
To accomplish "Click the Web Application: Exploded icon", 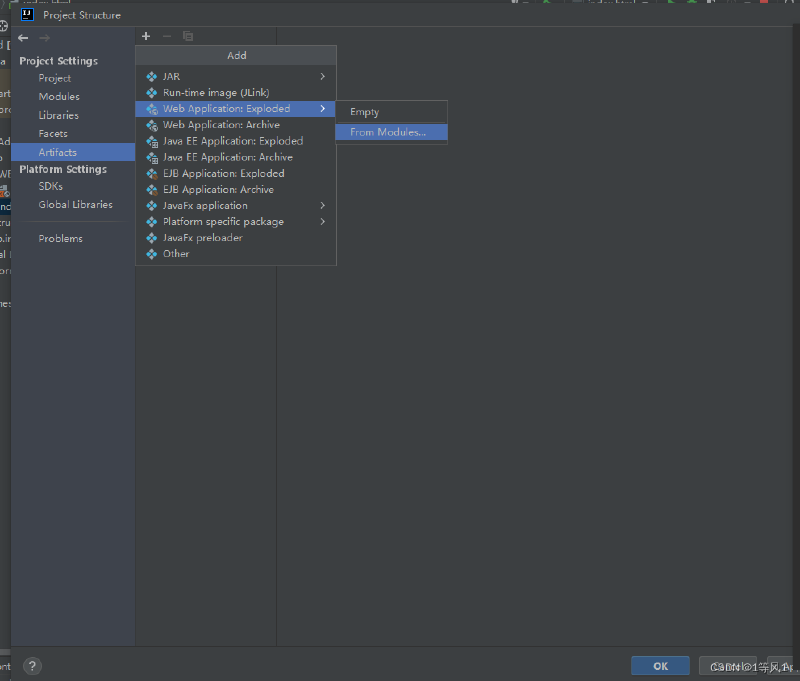I will pos(152,109).
